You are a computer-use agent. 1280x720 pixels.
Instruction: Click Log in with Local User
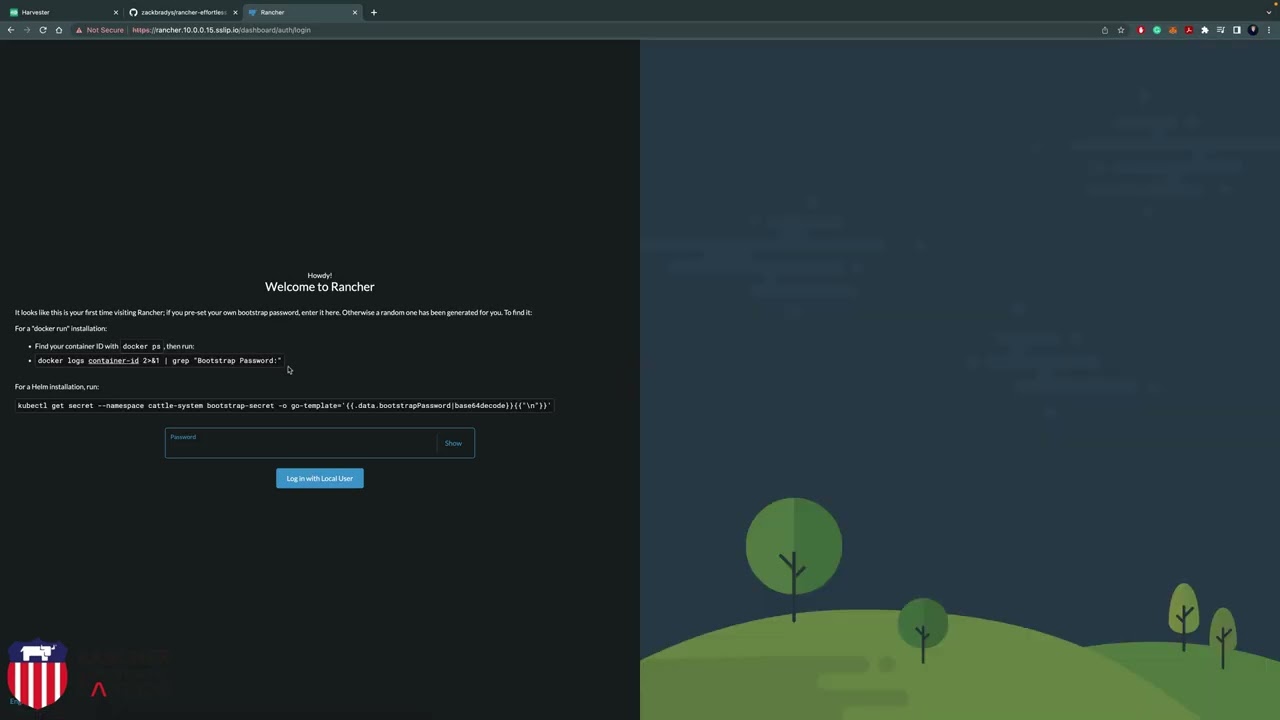click(x=320, y=478)
